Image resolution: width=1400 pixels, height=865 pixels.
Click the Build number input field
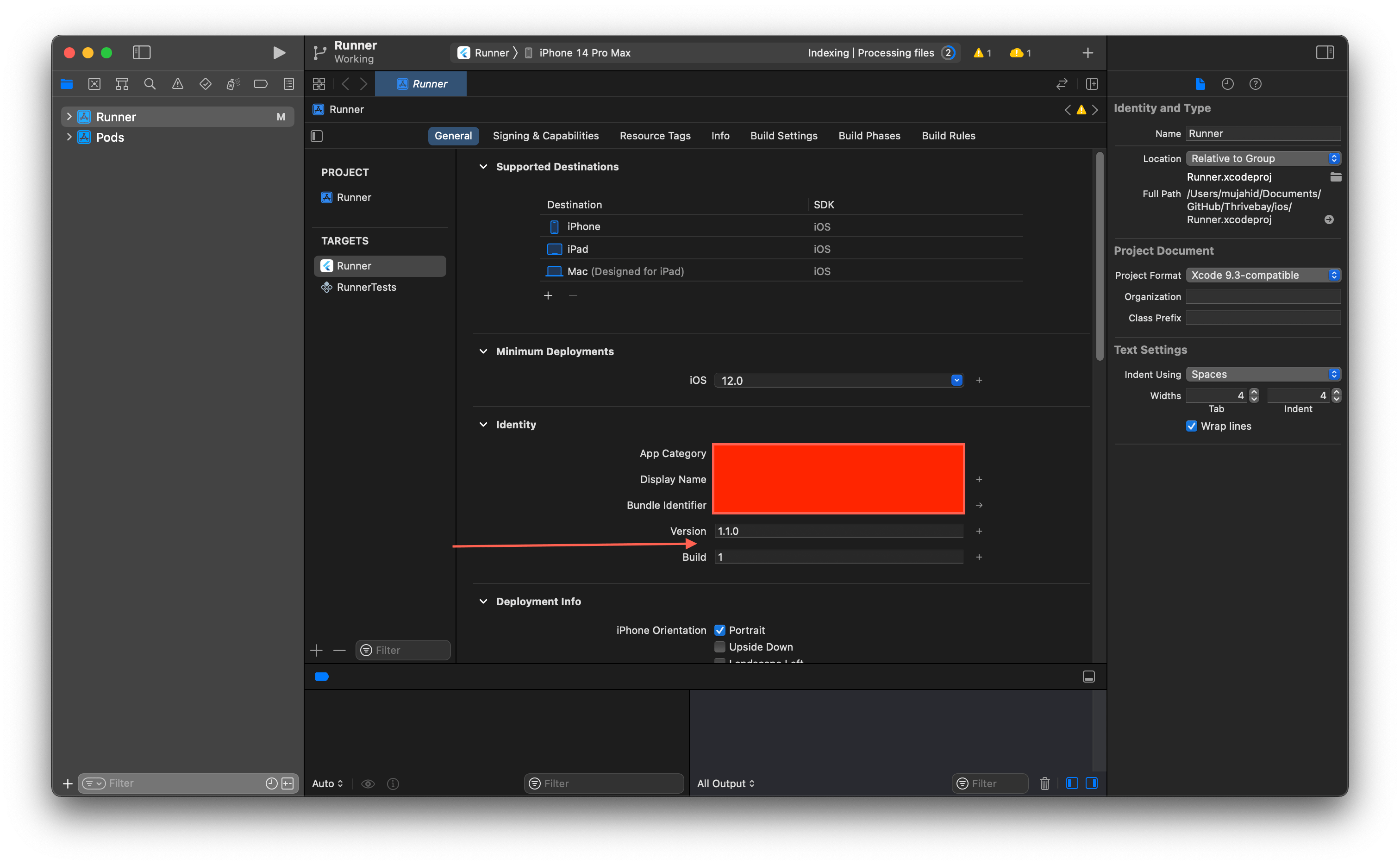838,557
